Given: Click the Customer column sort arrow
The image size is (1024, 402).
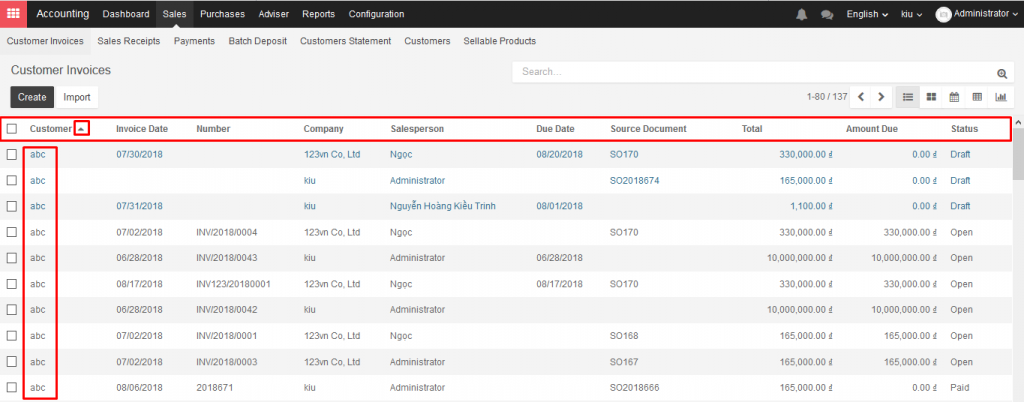Looking at the screenshot, I should [81, 129].
